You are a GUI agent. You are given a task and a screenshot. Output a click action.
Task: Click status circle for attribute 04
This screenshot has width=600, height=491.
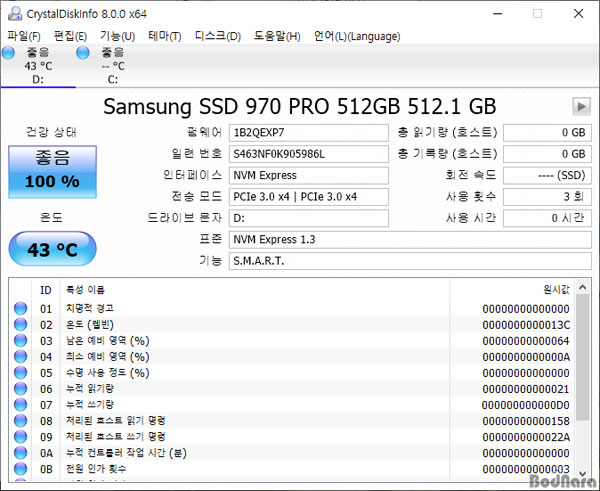[21, 357]
